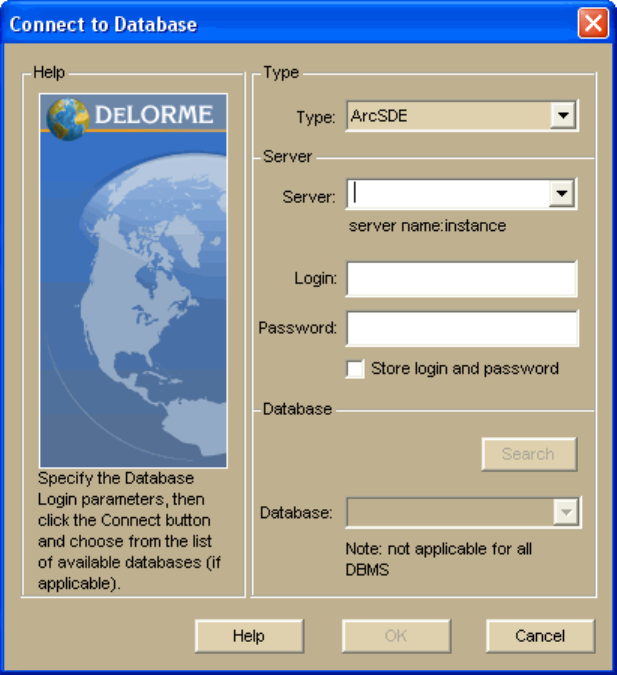Enable Store login and password checkbox
Image resolution: width=617 pixels, height=675 pixels.
click(355, 369)
